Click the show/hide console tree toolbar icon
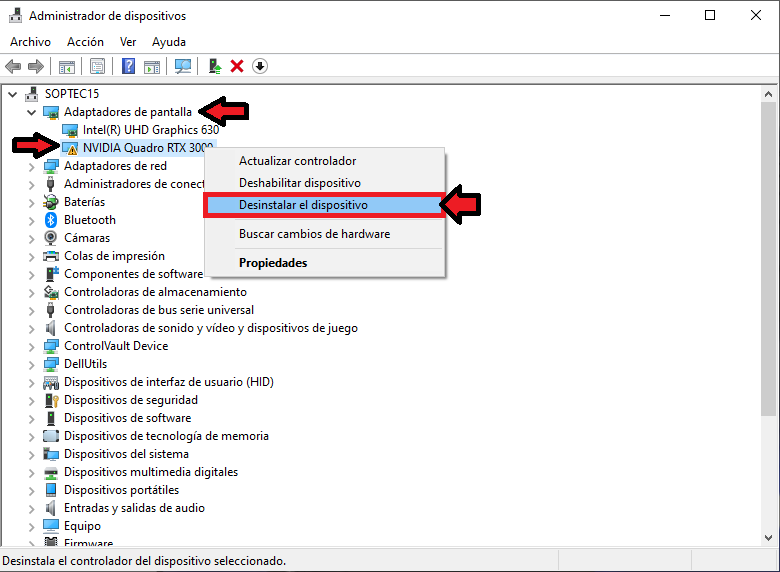Viewport: 780px width, 572px height. click(x=67, y=66)
